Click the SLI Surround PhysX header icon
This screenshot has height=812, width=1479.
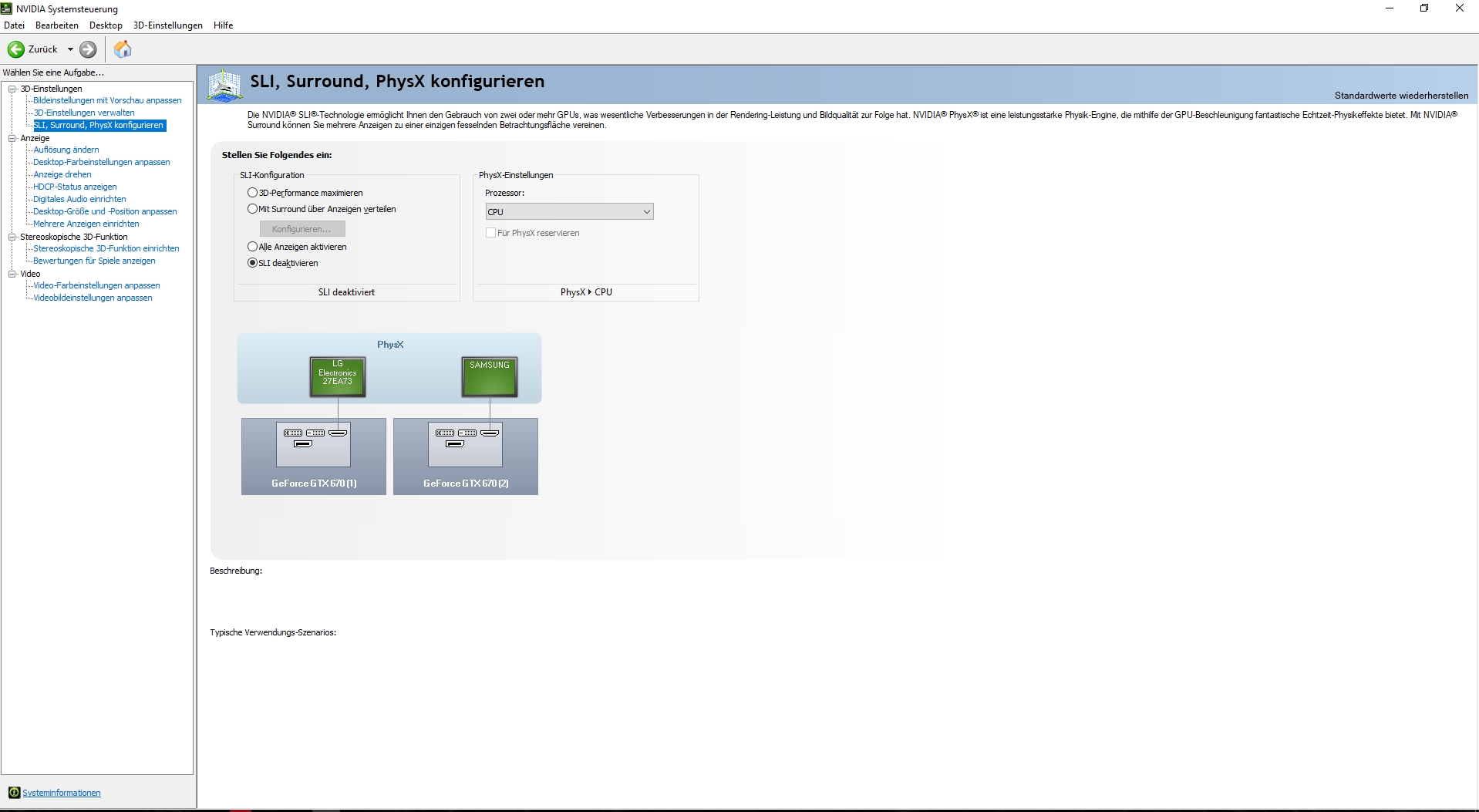(224, 85)
